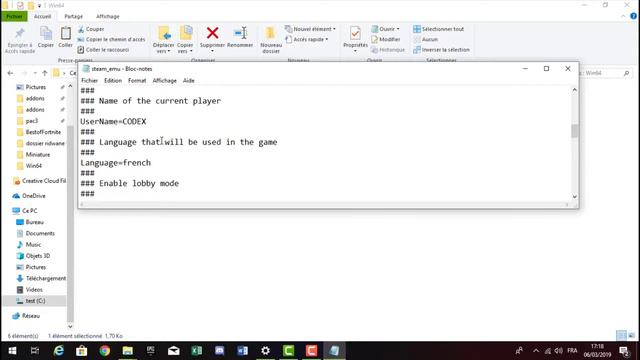Choose Coller le raccourci
Image resolution: width=640 pixels, height=360 pixels.
coord(103,50)
